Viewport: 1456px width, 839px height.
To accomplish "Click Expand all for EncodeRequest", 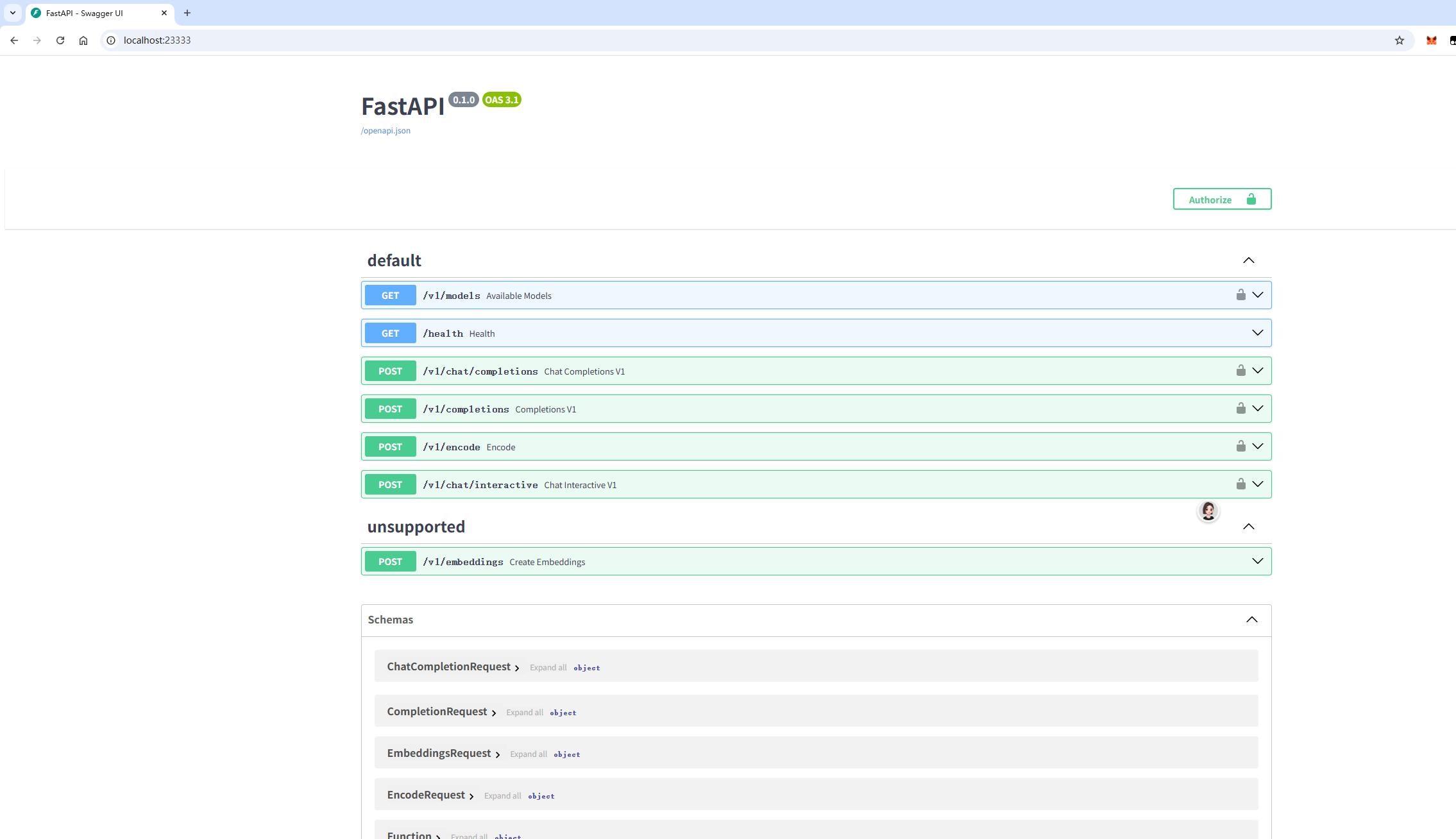I will click(x=502, y=796).
